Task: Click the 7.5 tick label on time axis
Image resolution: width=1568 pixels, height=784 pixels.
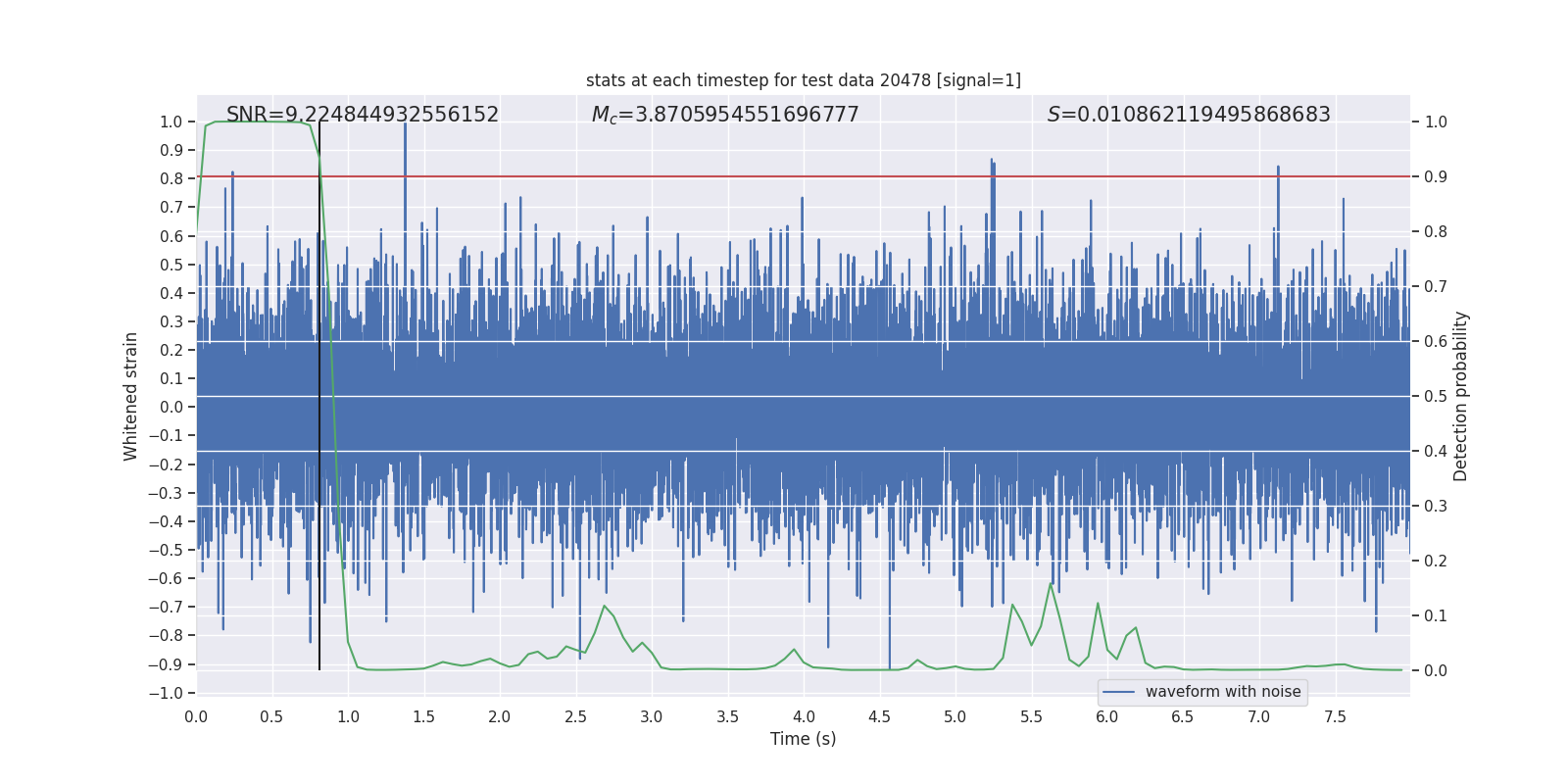Action: pos(1335,717)
